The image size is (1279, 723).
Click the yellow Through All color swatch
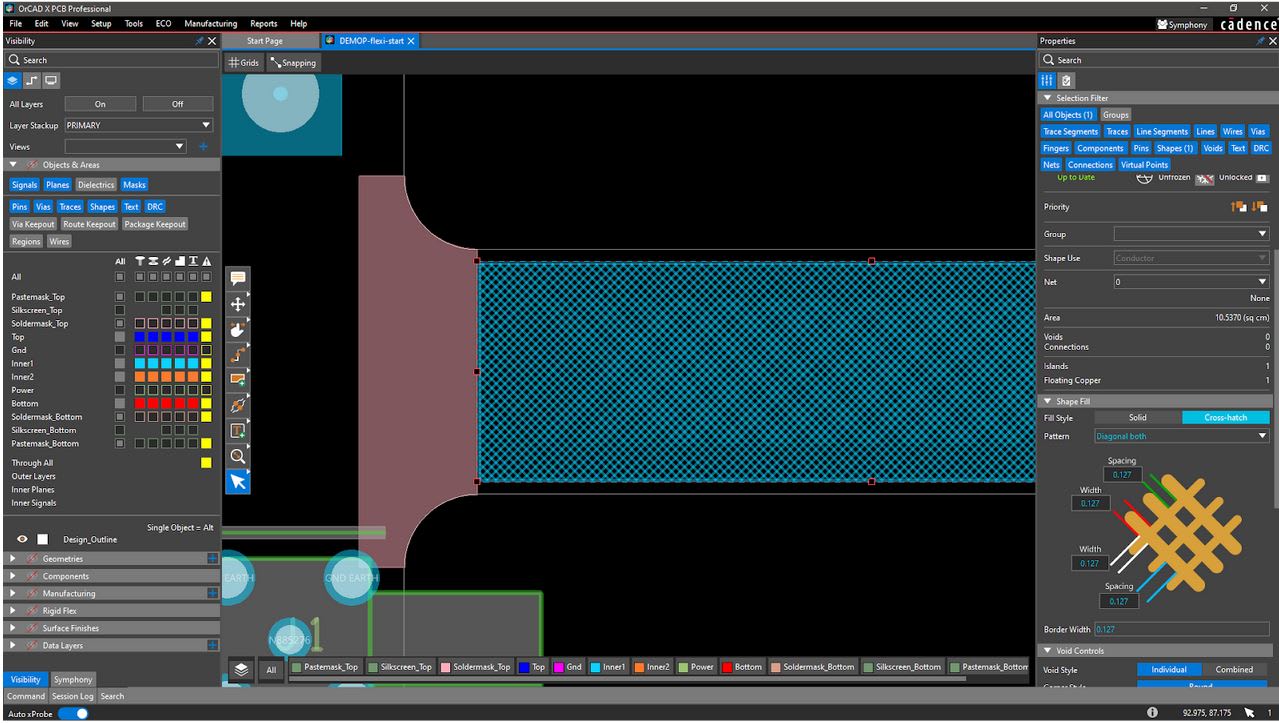tap(206, 463)
